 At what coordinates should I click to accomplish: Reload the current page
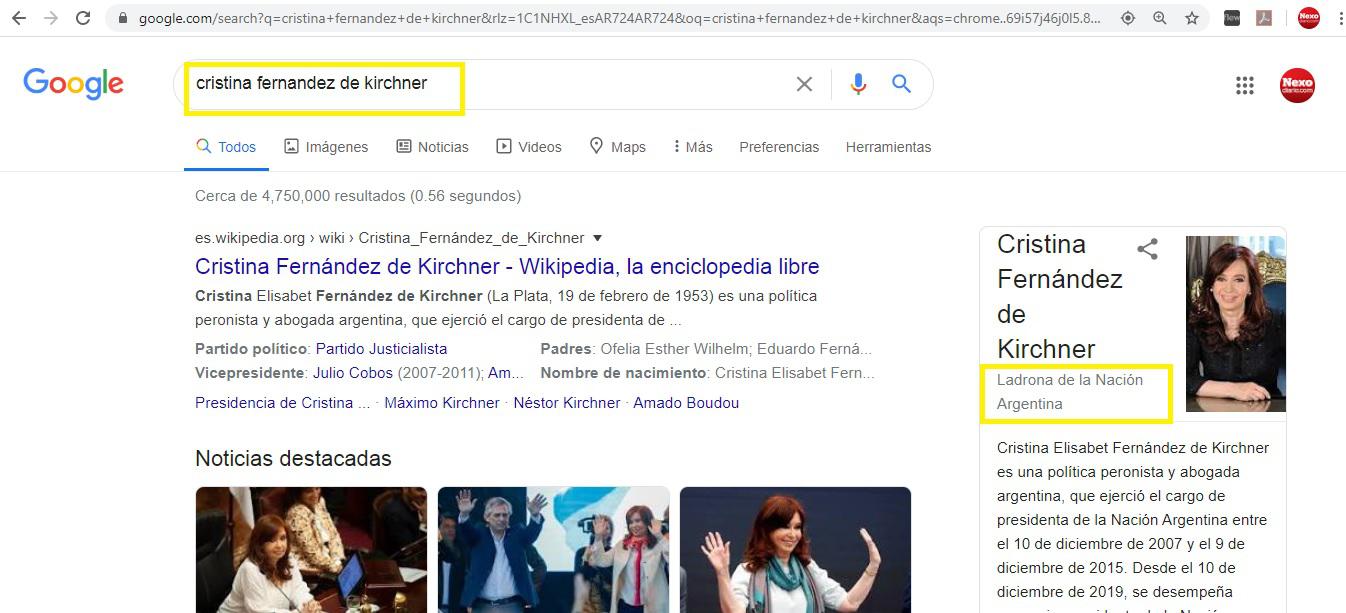(x=84, y=17)
